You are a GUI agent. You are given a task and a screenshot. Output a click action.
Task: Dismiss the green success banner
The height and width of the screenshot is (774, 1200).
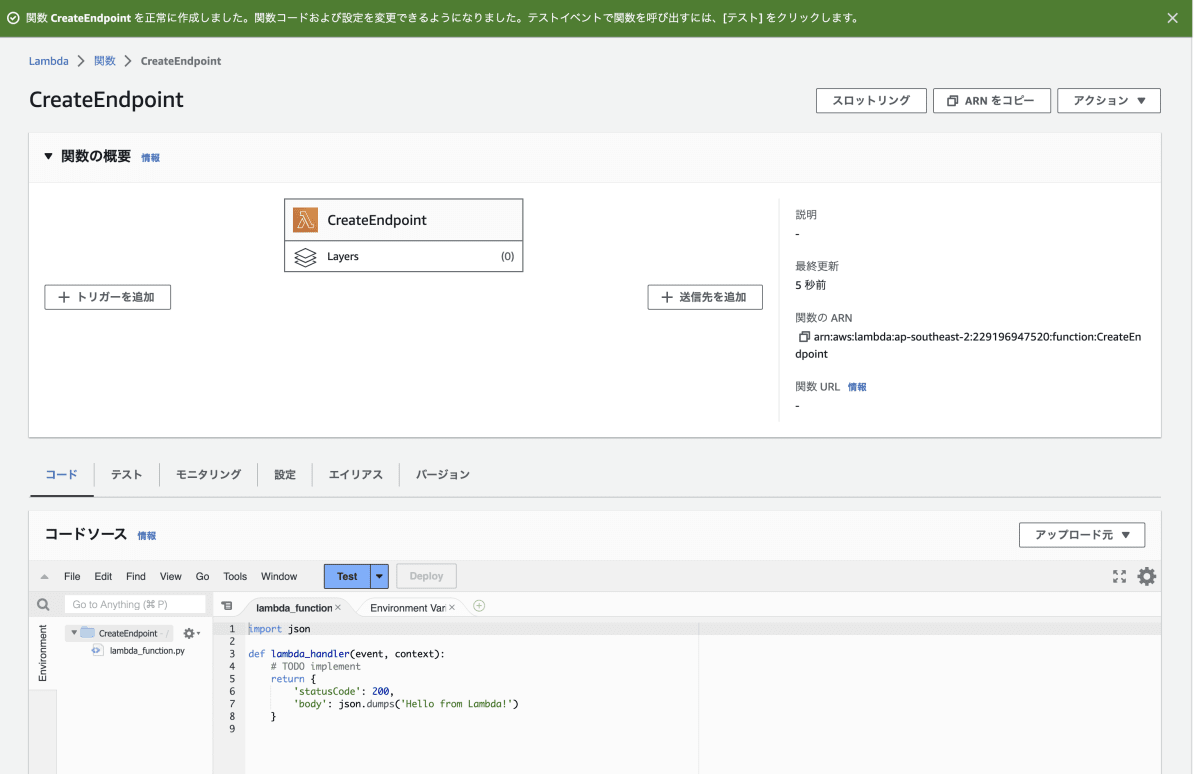tap(1173, 18)
